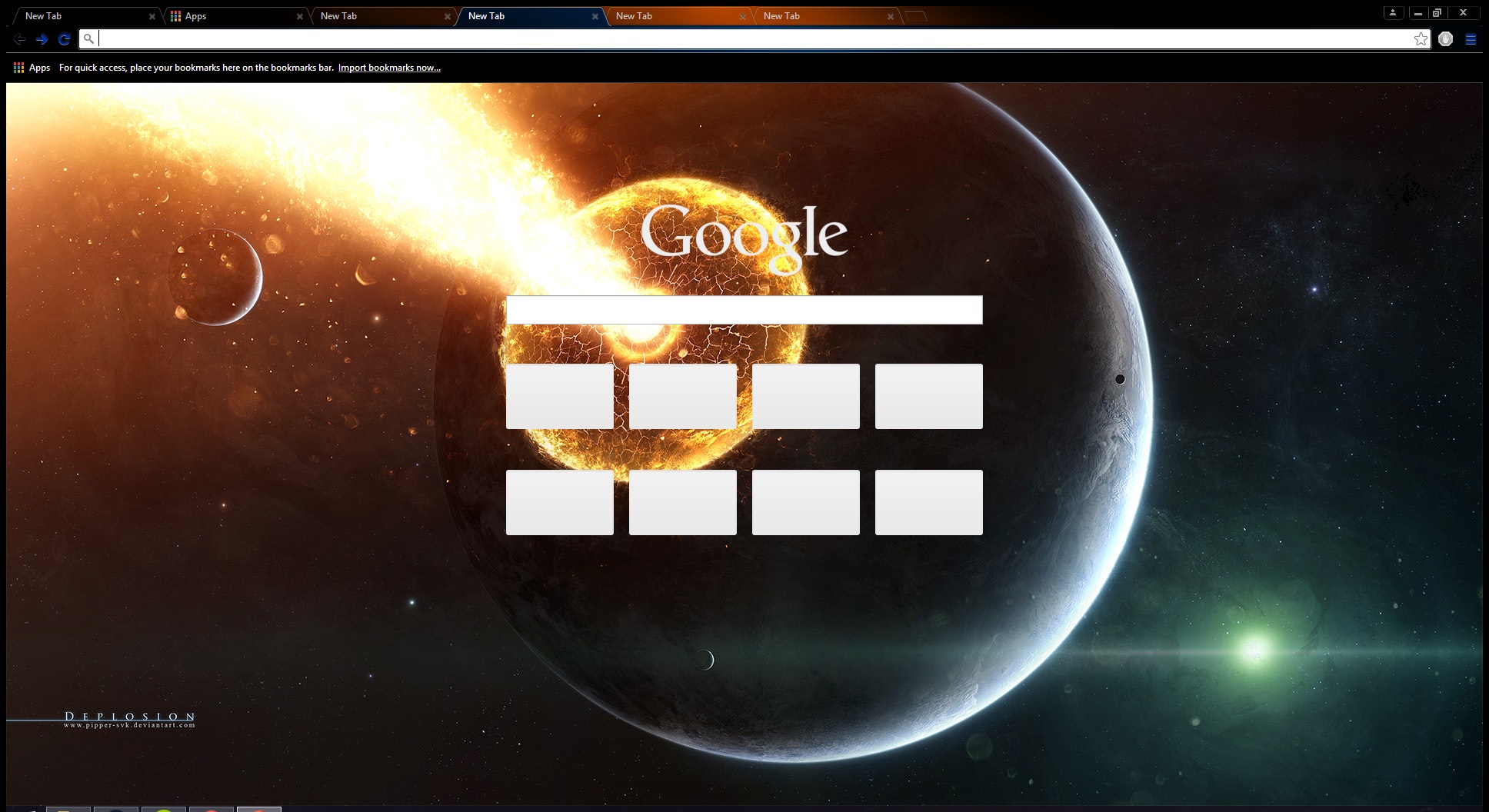Click the Apps grid icon on the bookmarks bar

[x=19, y=68]
